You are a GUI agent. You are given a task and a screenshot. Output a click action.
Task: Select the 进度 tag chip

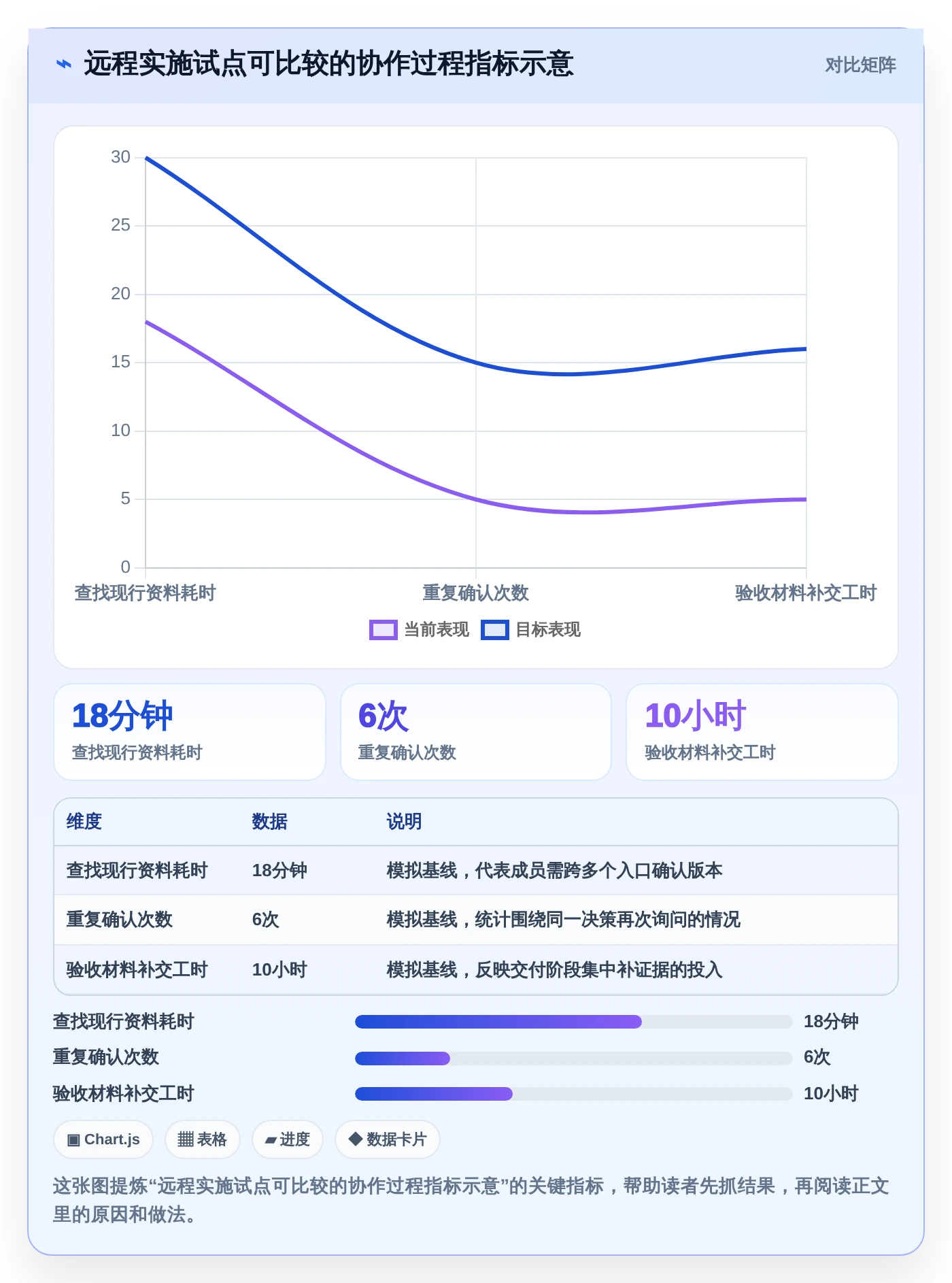point(287,1139)
